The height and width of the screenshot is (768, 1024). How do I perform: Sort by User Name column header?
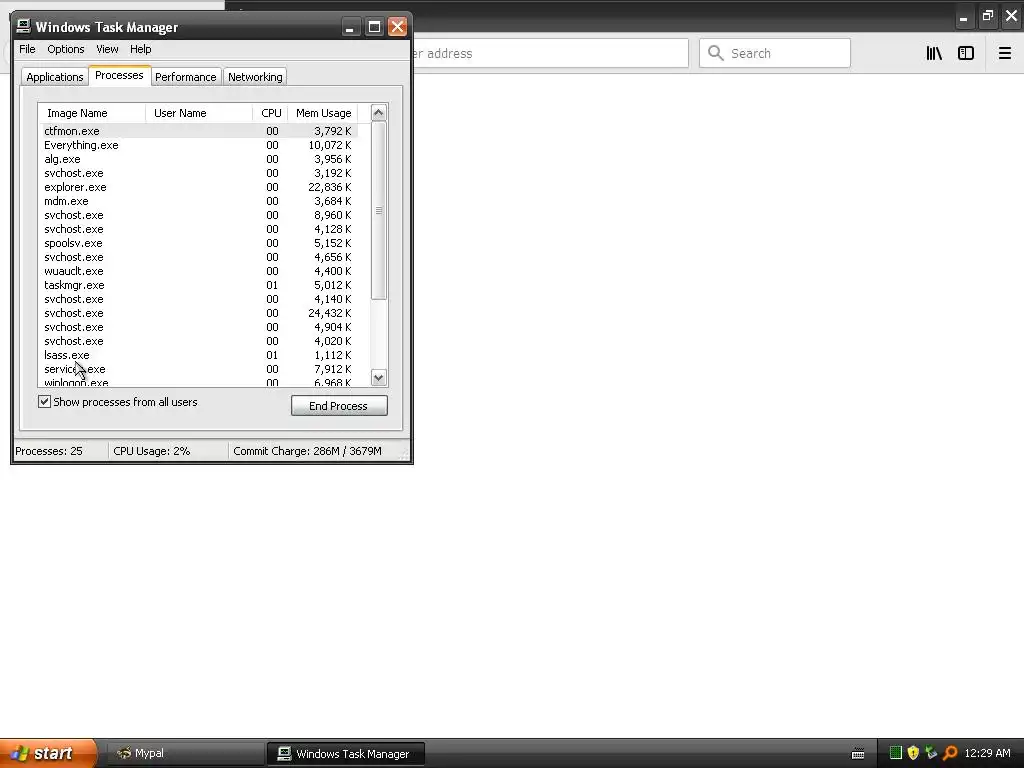click(x=199, y=113)
